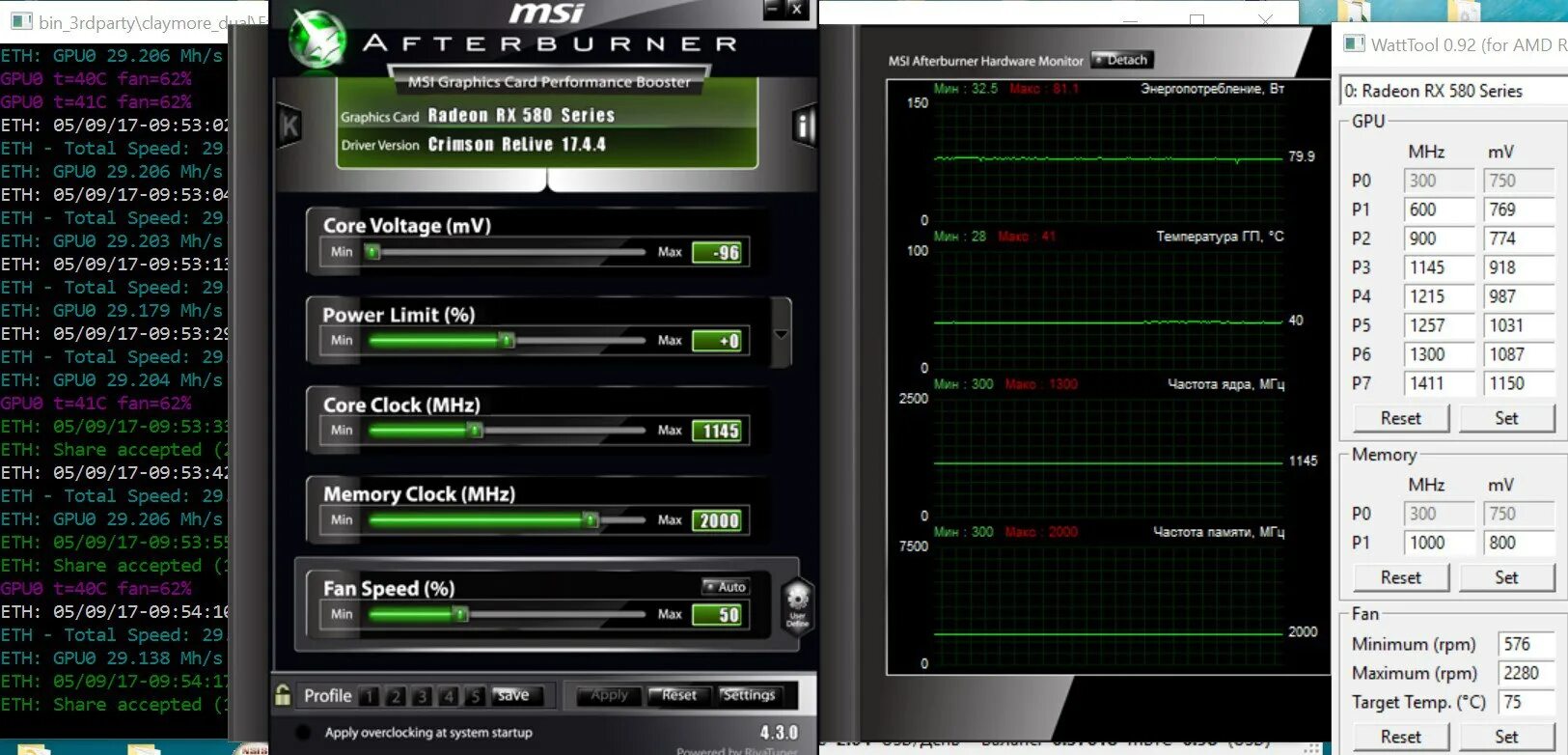Click the Fan Speed value box 50
This screenshot has height=755, width=1568.
click(x=717, y=615)
